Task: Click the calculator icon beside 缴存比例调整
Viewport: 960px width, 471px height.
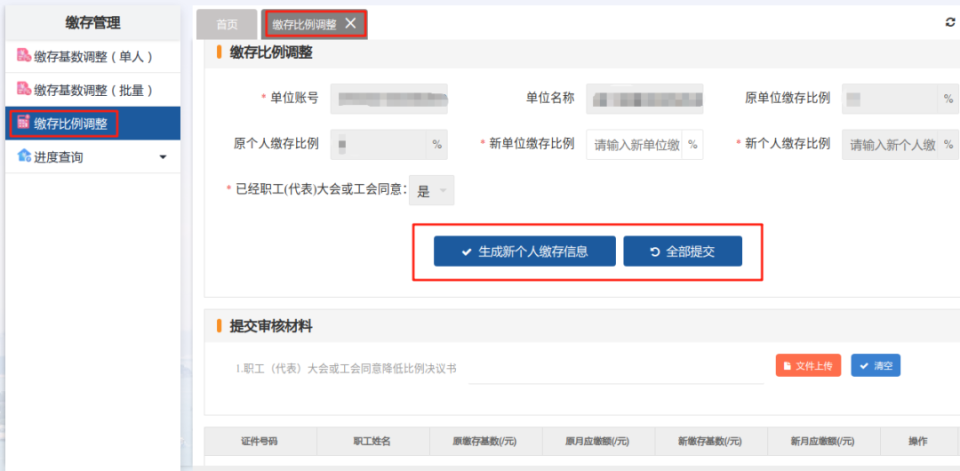Action: [23, 122]
